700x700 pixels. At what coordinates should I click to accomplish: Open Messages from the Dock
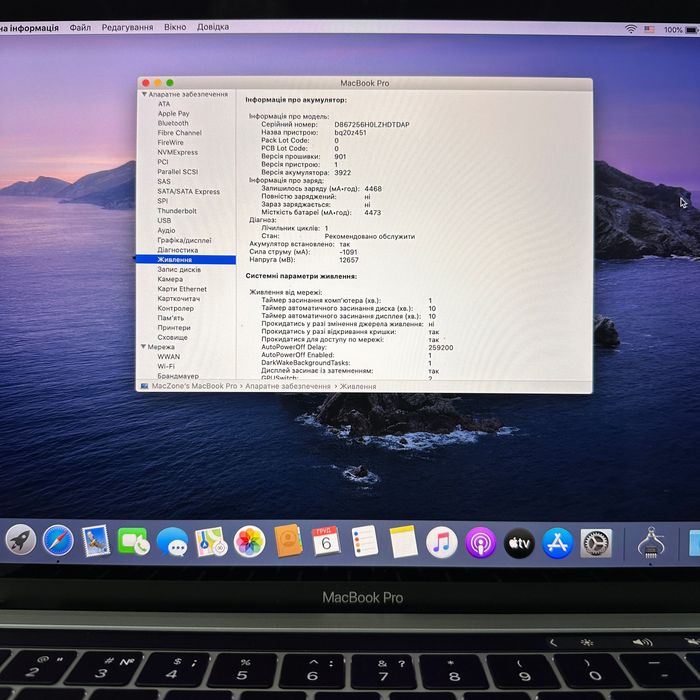[x=172, y=542]
